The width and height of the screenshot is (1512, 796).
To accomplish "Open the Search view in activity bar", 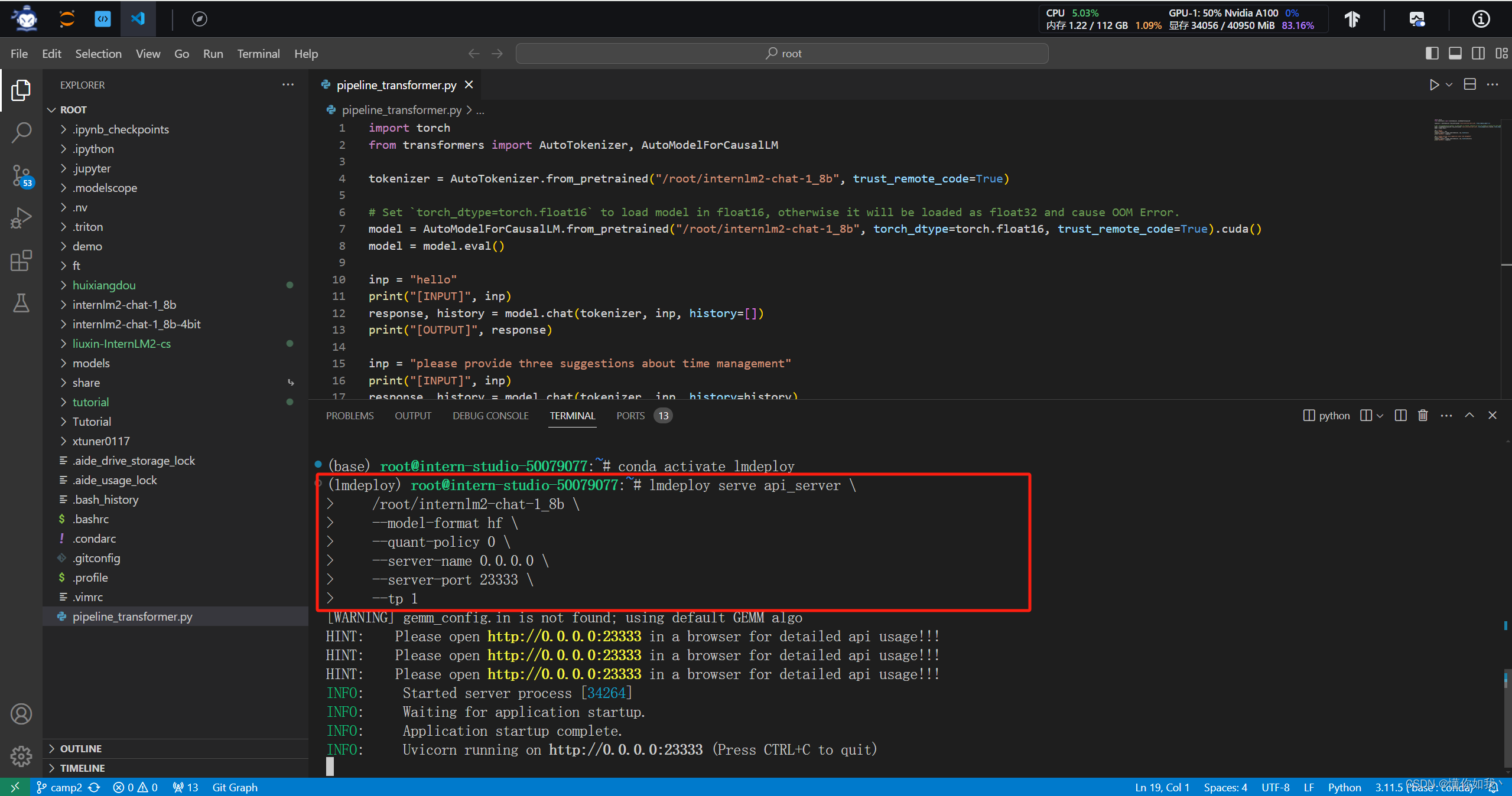I will [21, 133].
